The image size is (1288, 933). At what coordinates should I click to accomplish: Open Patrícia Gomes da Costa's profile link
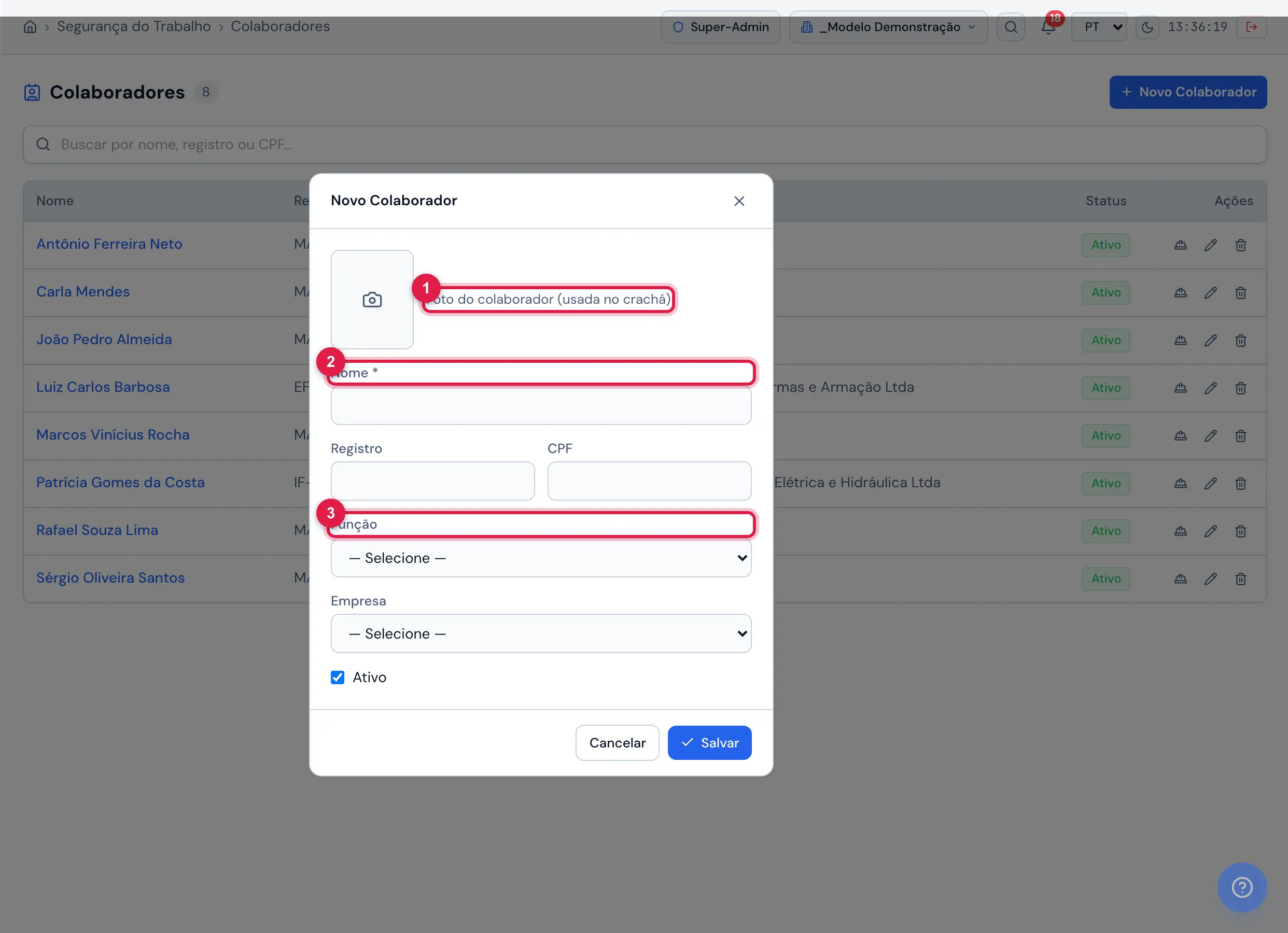120,483
